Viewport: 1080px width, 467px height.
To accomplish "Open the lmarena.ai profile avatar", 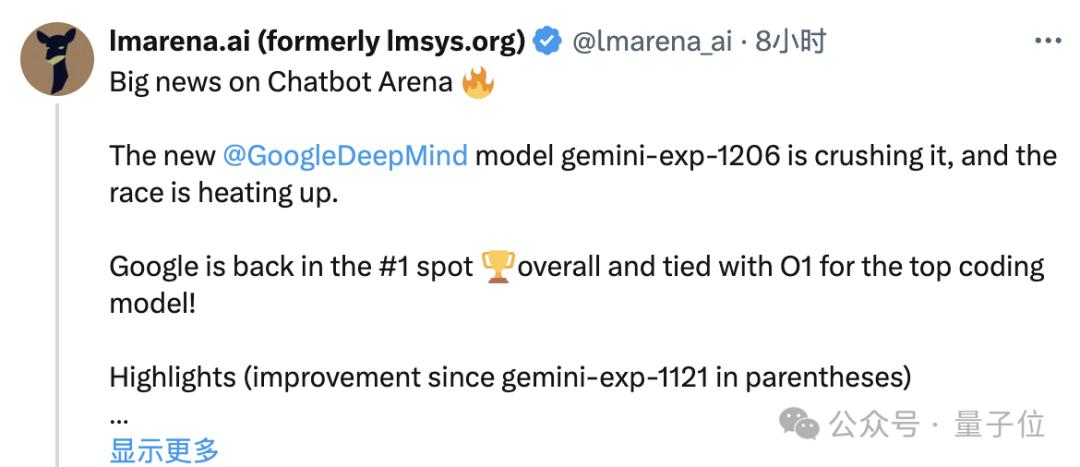I will pos(57,59).
